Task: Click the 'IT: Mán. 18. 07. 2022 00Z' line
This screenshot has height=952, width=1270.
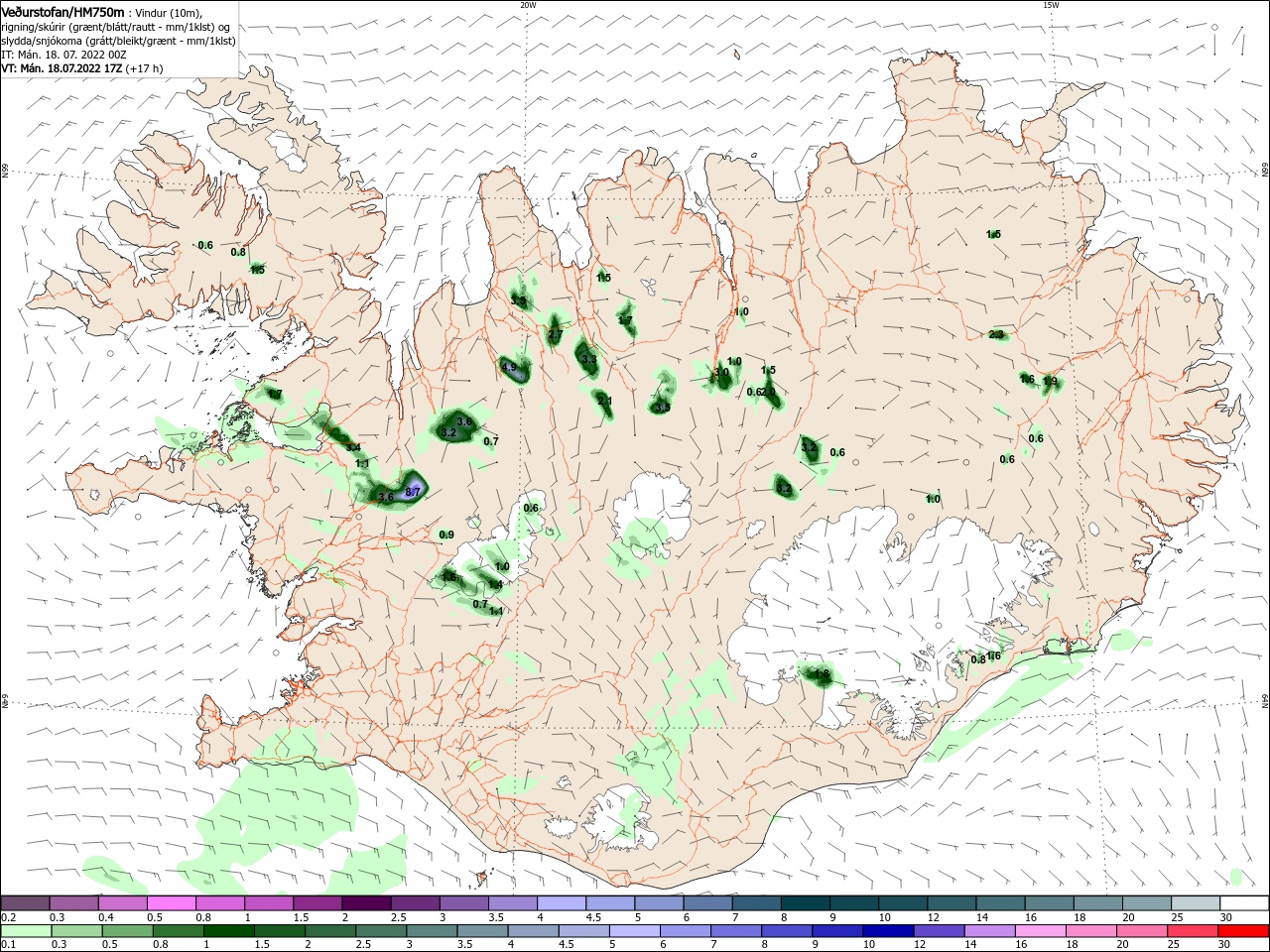Action: [65, 55]
